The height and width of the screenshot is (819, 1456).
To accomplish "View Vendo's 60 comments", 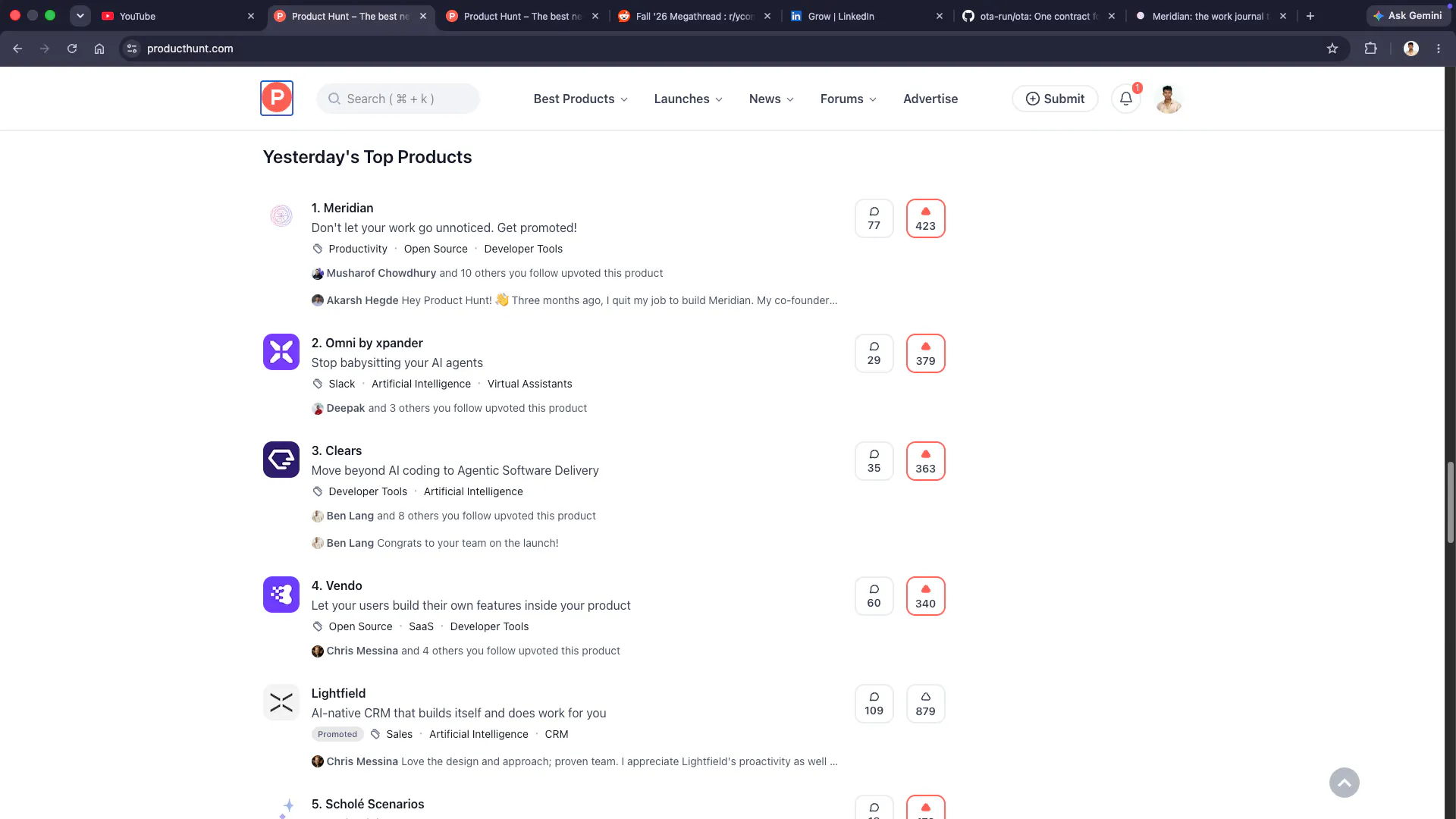I will pyautogui.click(x=874, y=596).
